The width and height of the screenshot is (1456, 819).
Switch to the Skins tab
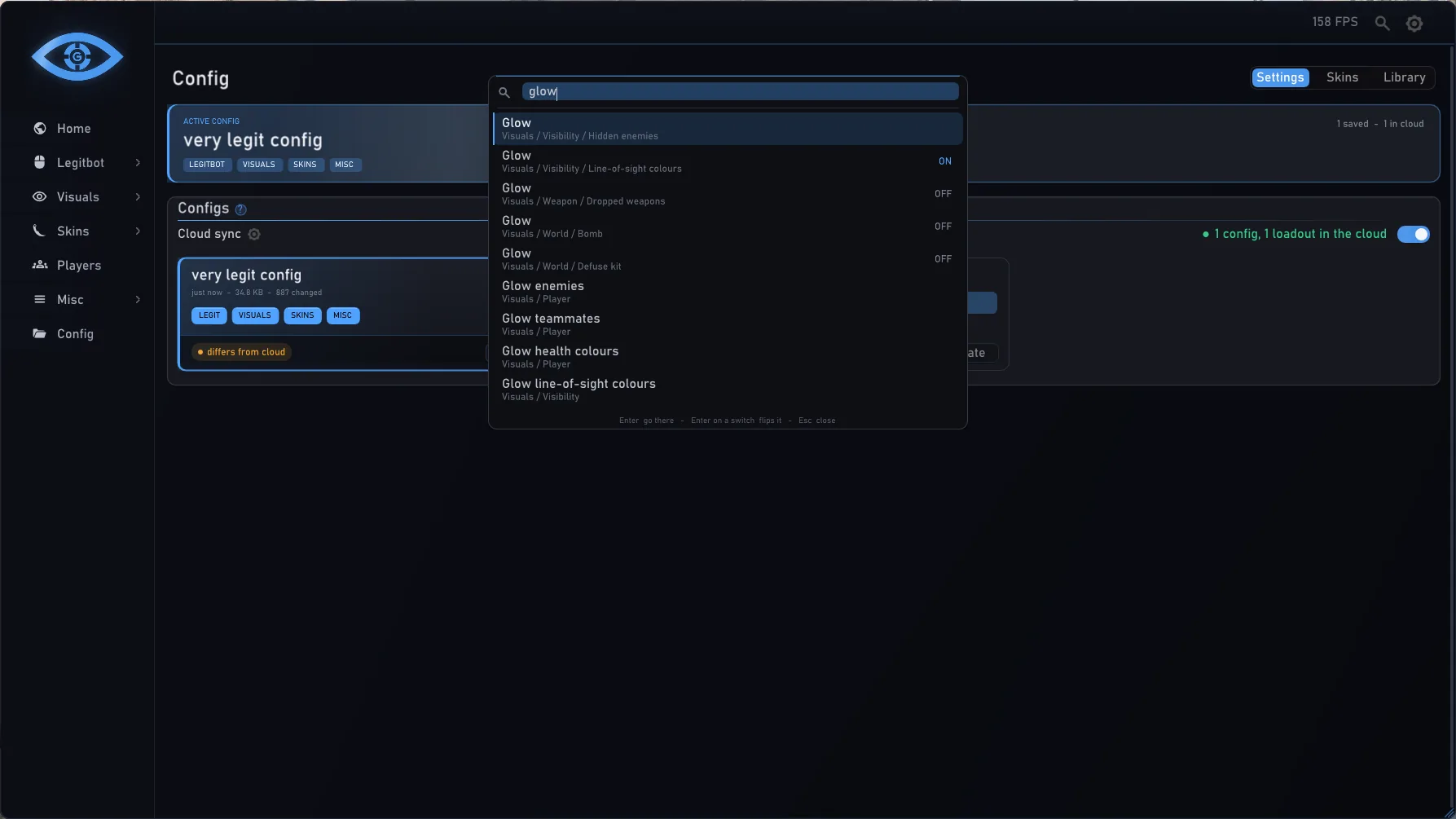[x=1342, y=77]
